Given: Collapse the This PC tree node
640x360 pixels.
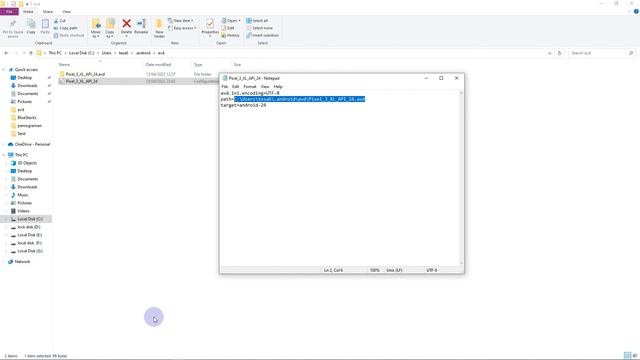Looking at the screenshot, I should 4,155.
